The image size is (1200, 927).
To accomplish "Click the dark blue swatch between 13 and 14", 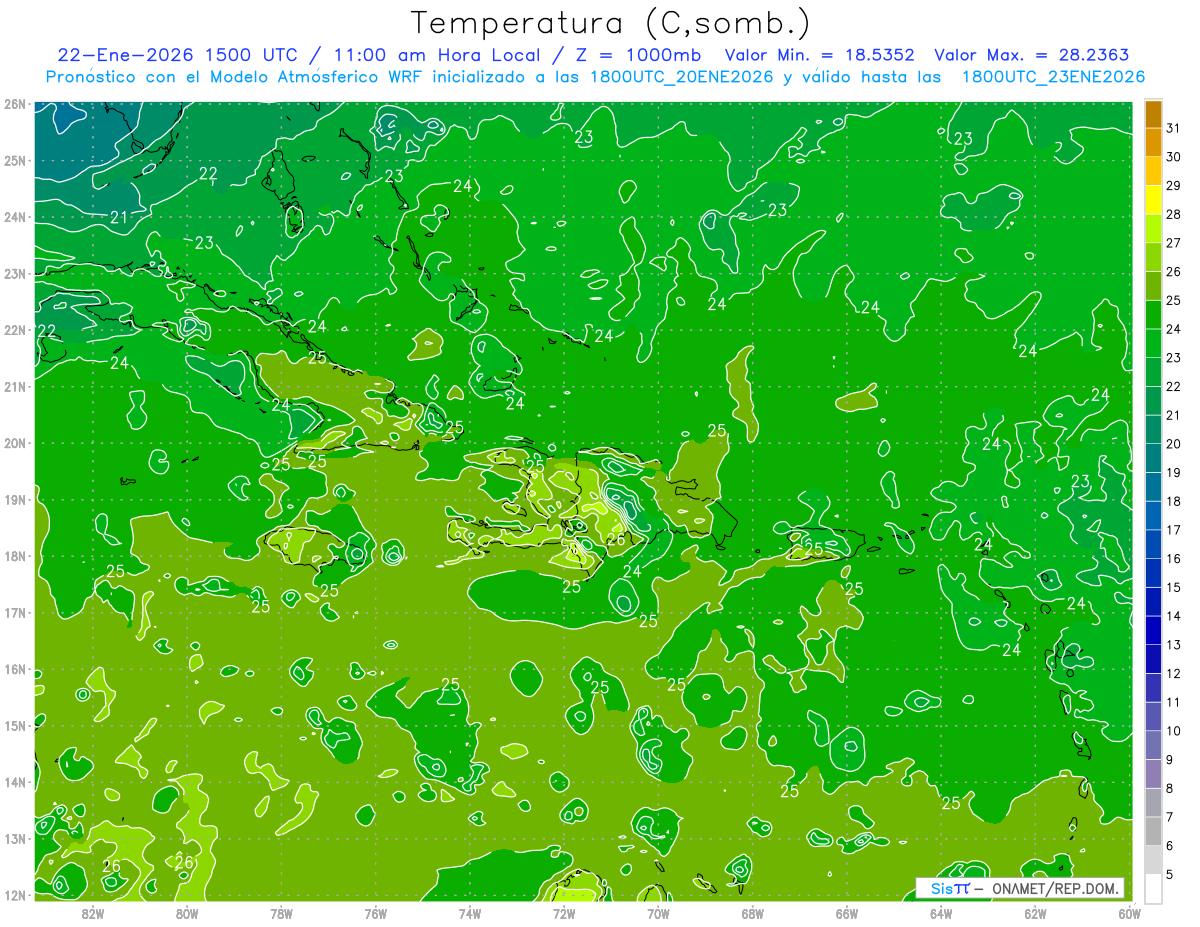I will (1153, 630).
